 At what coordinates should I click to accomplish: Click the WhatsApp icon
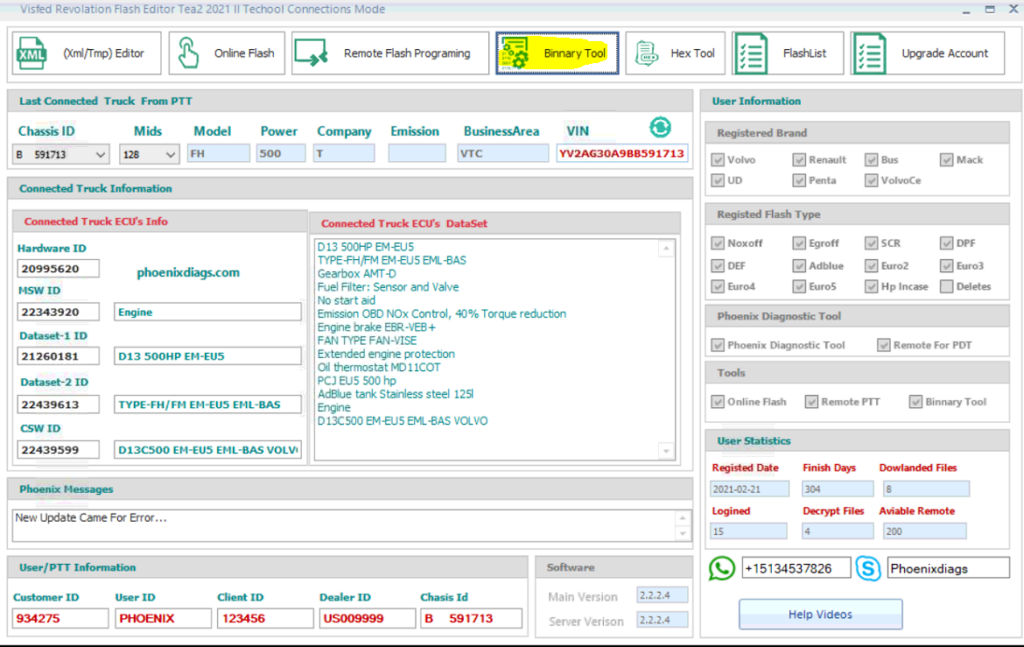click(722, 568)
